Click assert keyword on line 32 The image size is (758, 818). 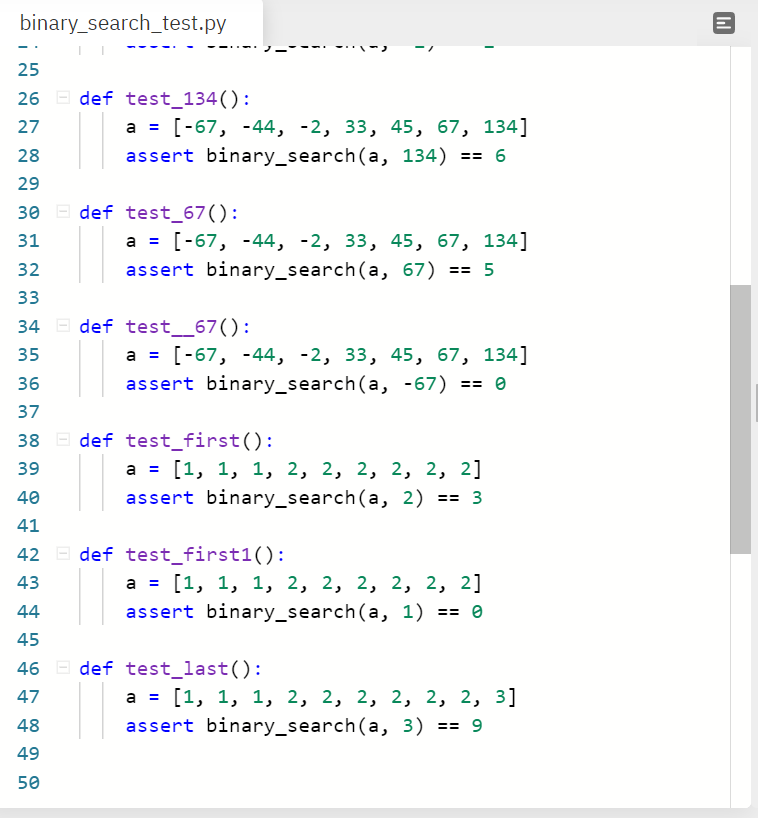160,270
